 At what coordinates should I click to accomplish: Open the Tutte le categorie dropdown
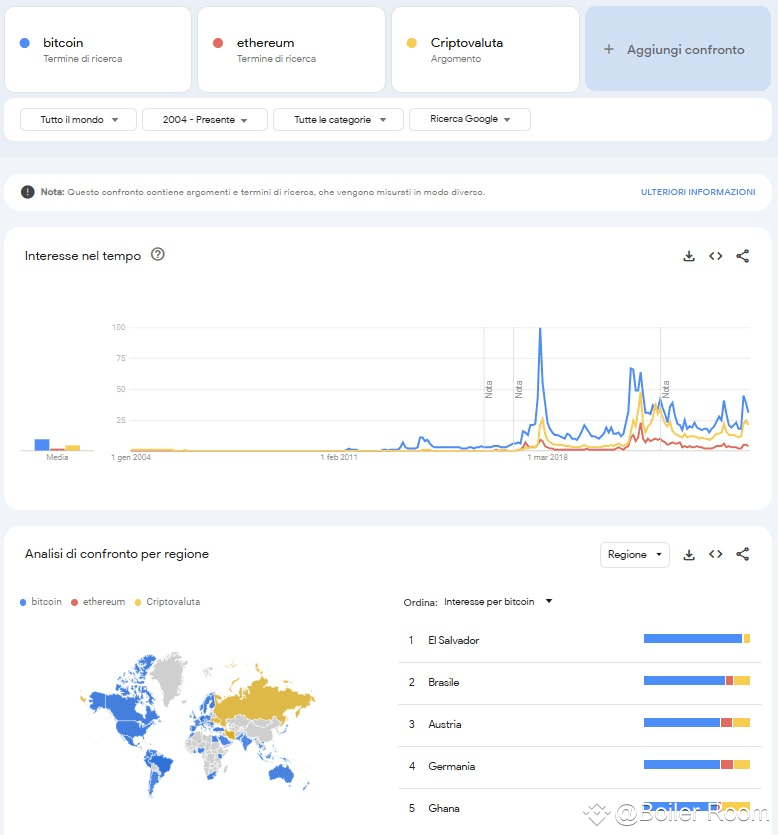338,119
